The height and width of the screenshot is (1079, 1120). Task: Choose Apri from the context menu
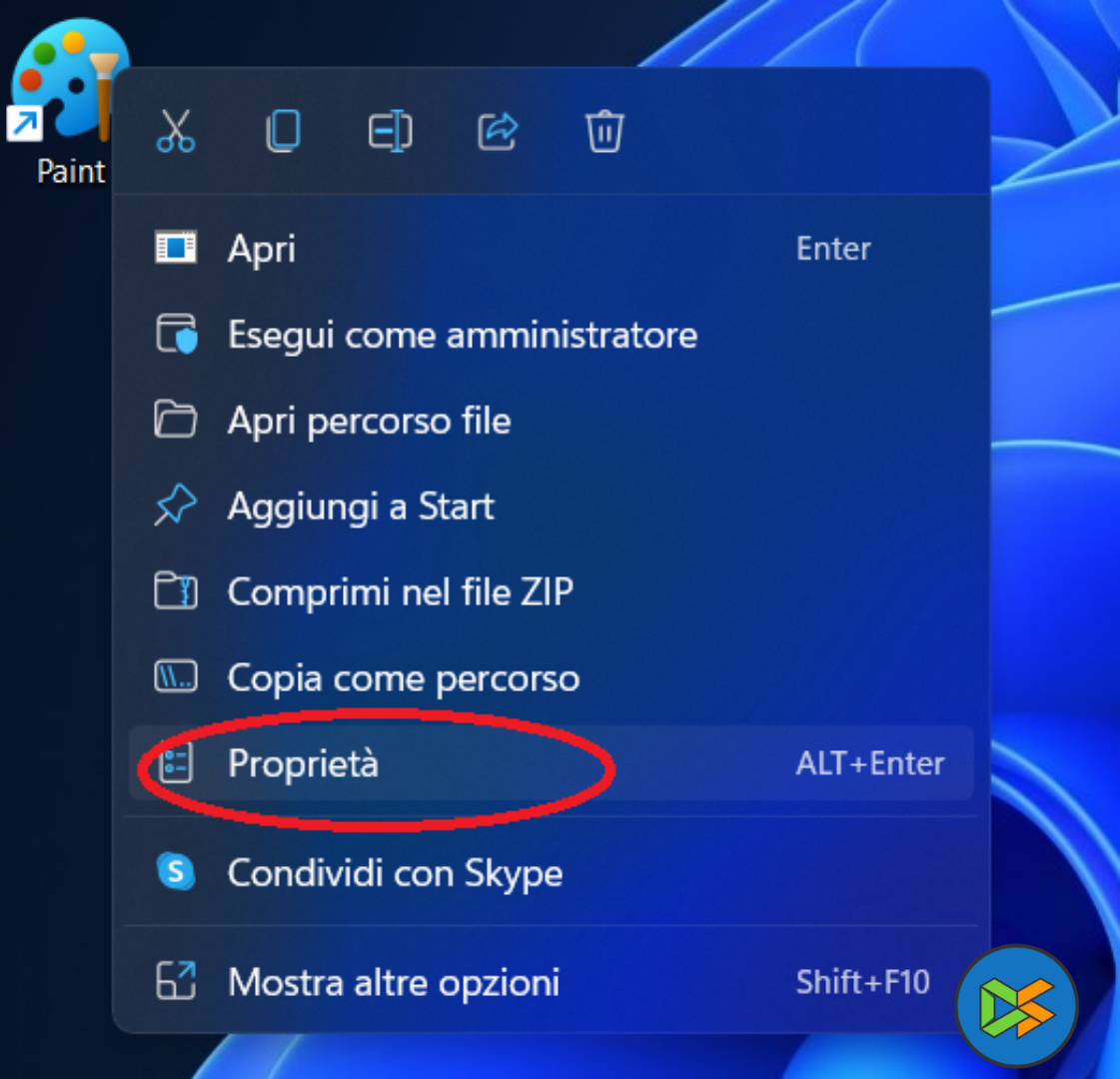click(551, 249)
